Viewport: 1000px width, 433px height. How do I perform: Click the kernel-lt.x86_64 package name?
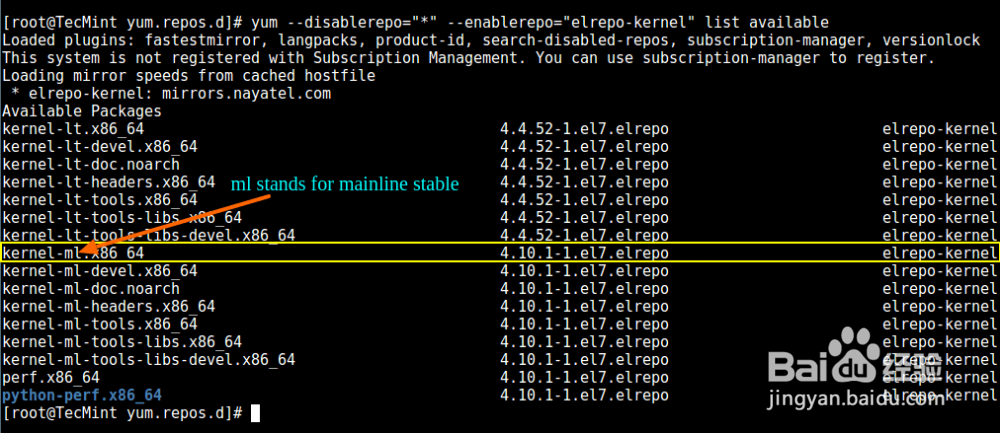(73, 129)
